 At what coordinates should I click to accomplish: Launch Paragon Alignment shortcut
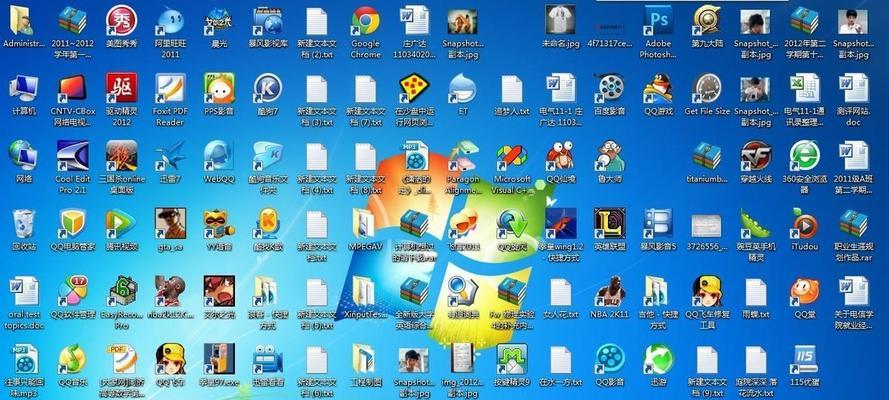pyautogui.click(x=463, y=156)
